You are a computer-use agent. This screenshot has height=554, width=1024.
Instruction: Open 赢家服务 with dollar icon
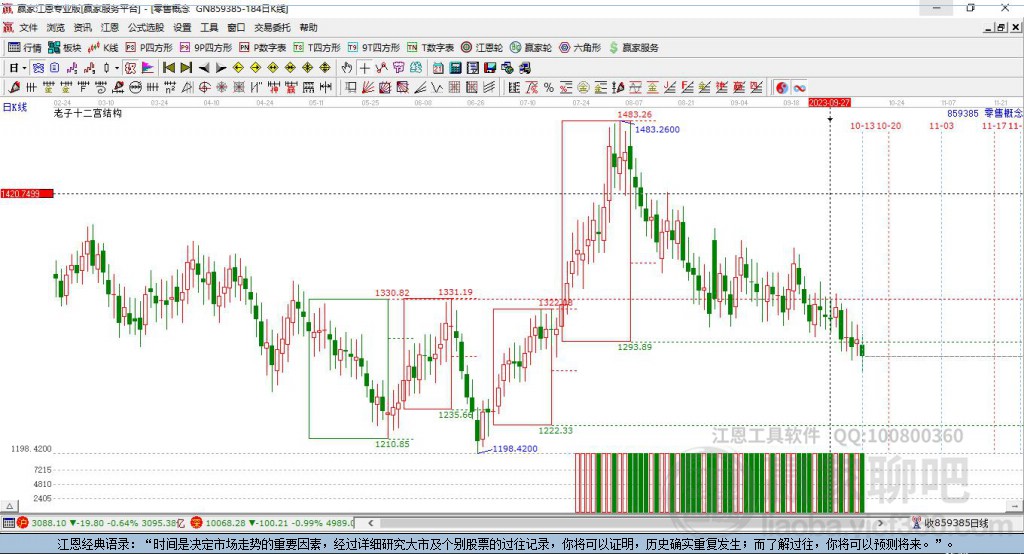tap(634, 48)
